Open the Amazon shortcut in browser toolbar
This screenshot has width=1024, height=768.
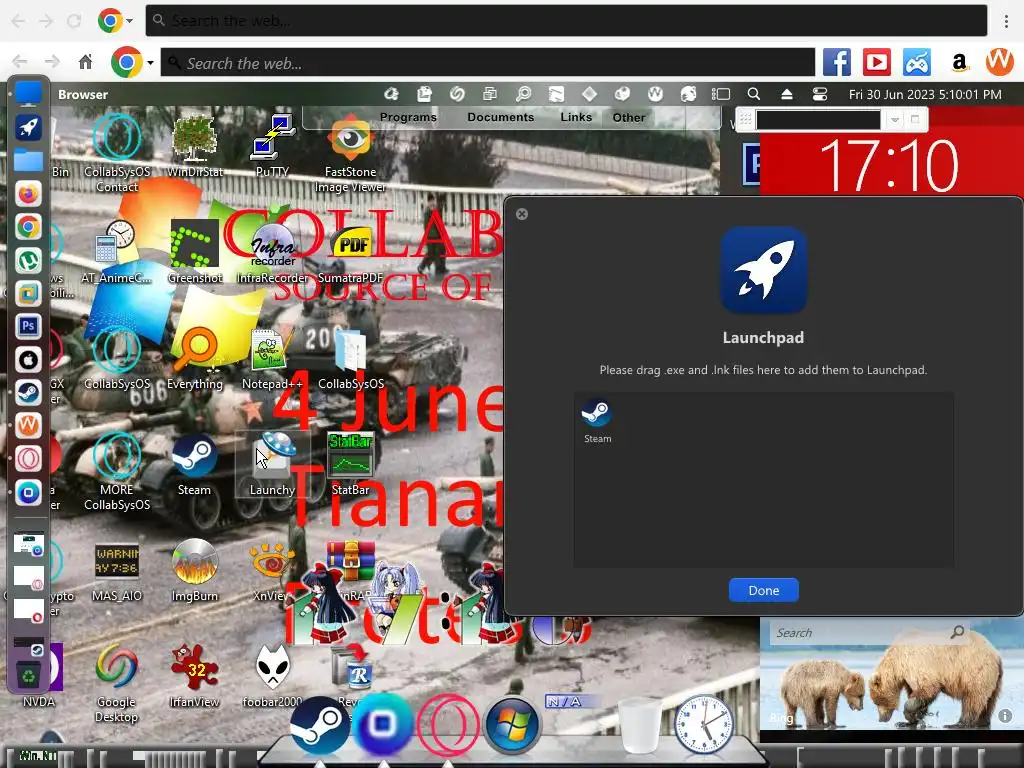pos(958,63)
